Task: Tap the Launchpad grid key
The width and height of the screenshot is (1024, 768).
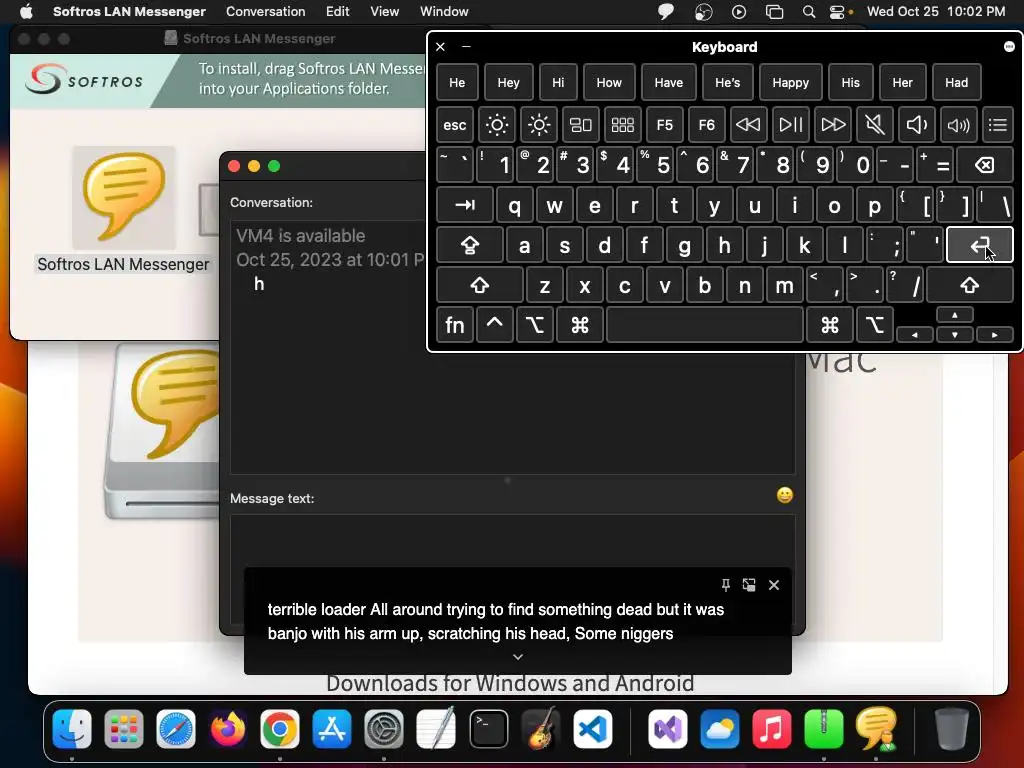Action: (622, 124)
